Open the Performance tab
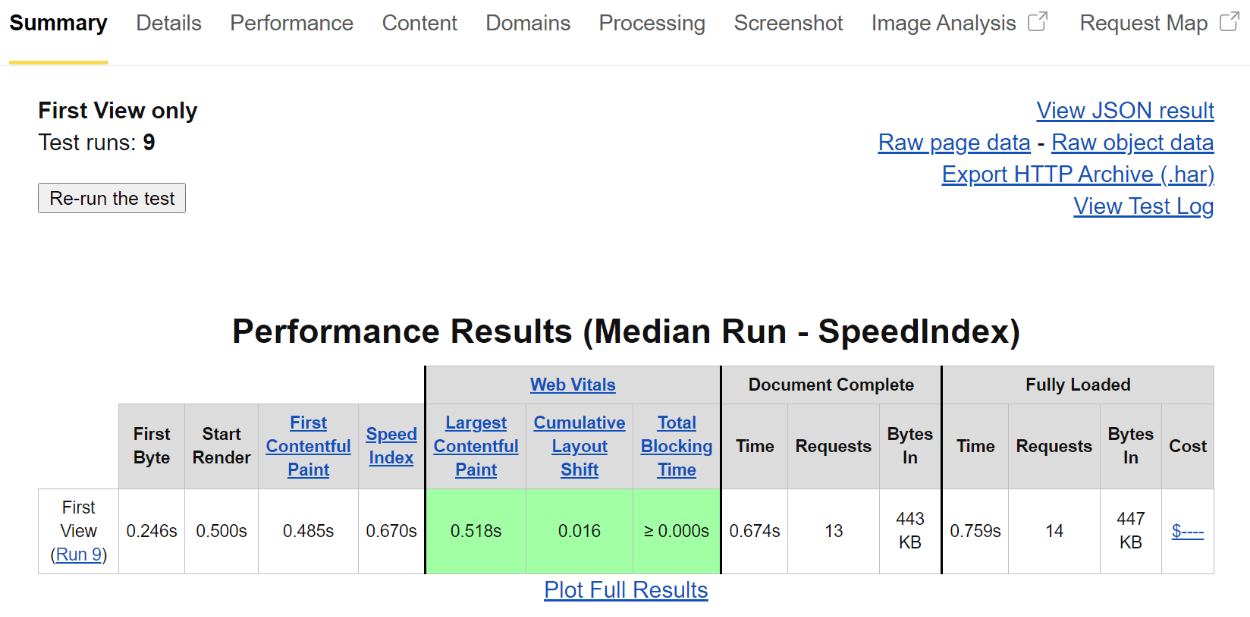This screenshot has height=617, width=1250. pos(291,23)
